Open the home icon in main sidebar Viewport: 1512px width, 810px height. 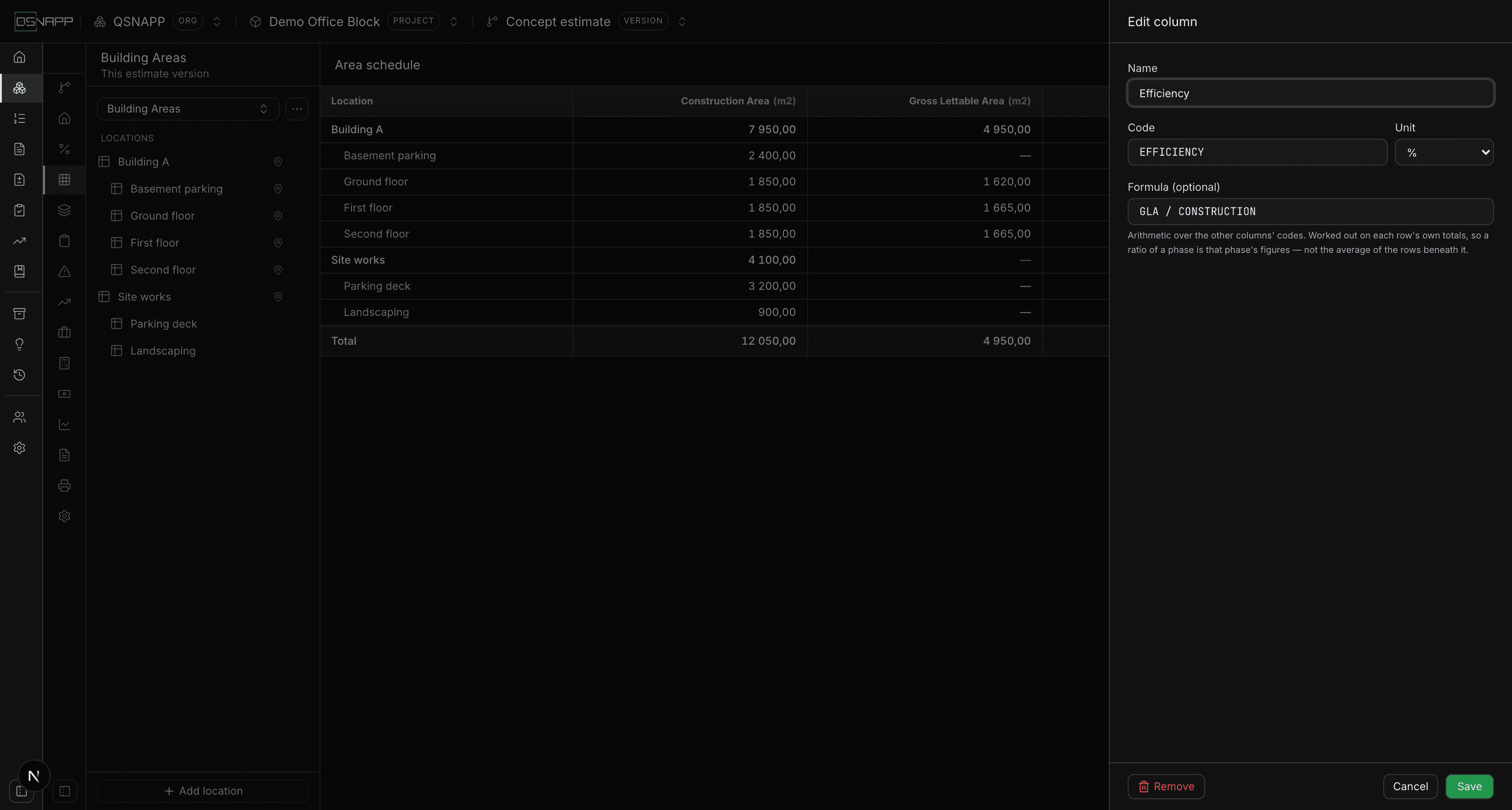[19, 57]
